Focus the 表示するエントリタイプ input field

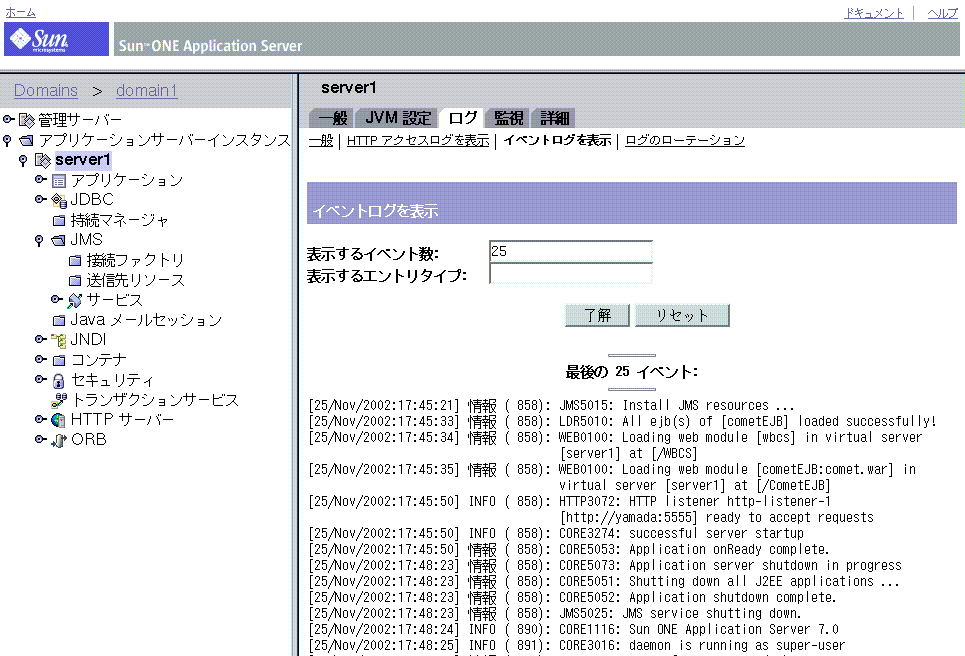pyautogui.click(x=571, y=273)
